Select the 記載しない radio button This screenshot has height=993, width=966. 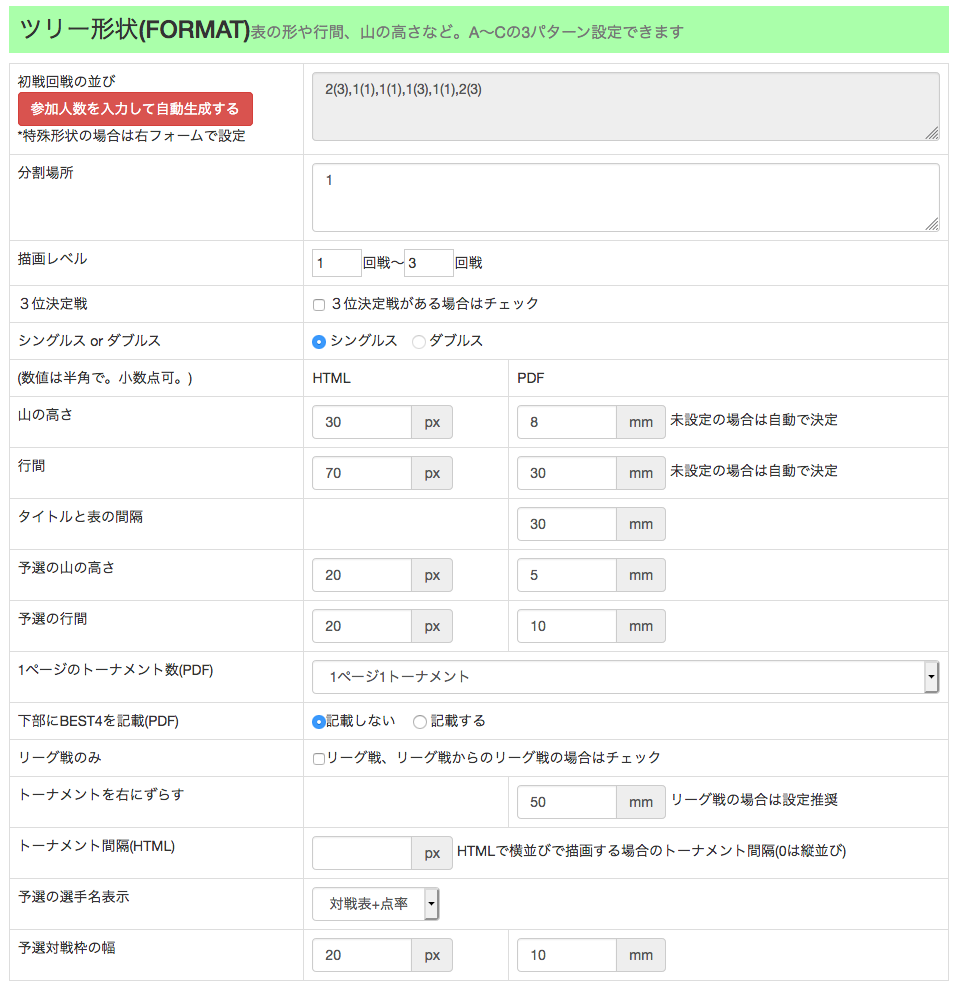(x=319, y=722)
